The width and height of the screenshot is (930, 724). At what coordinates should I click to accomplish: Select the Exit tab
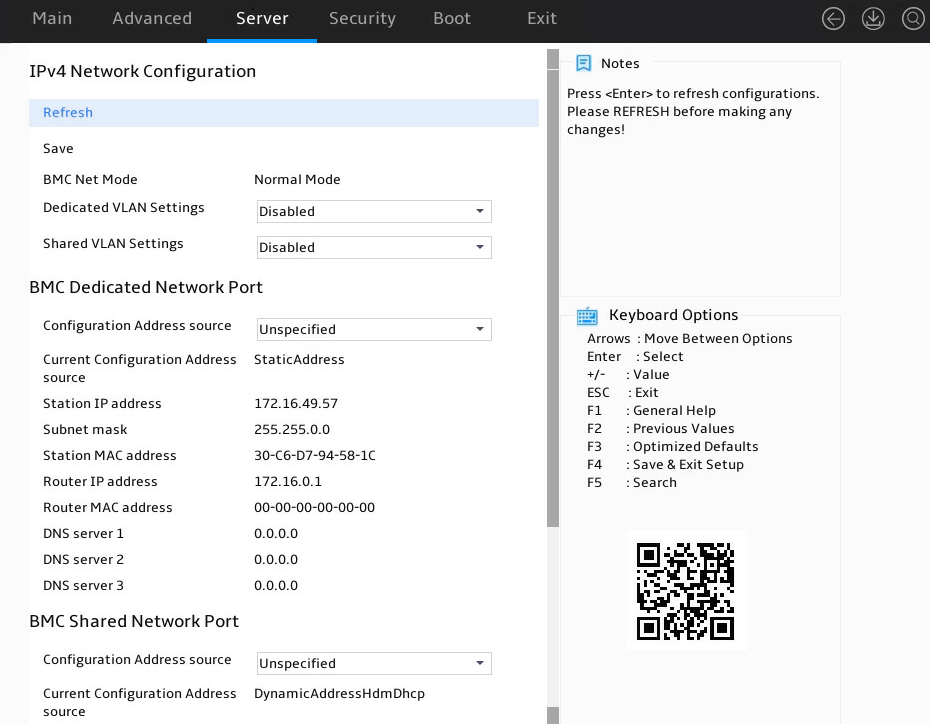pyautogui.click(x=542, y=18)
